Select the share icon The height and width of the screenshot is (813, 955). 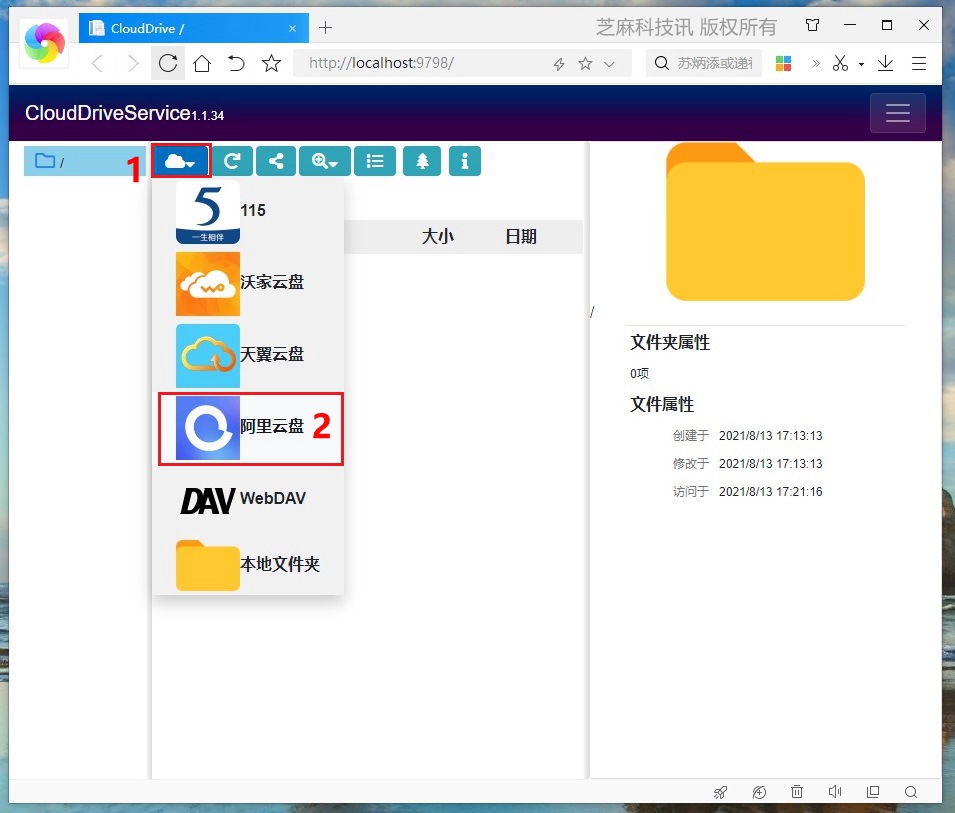(x=276, y=161)
